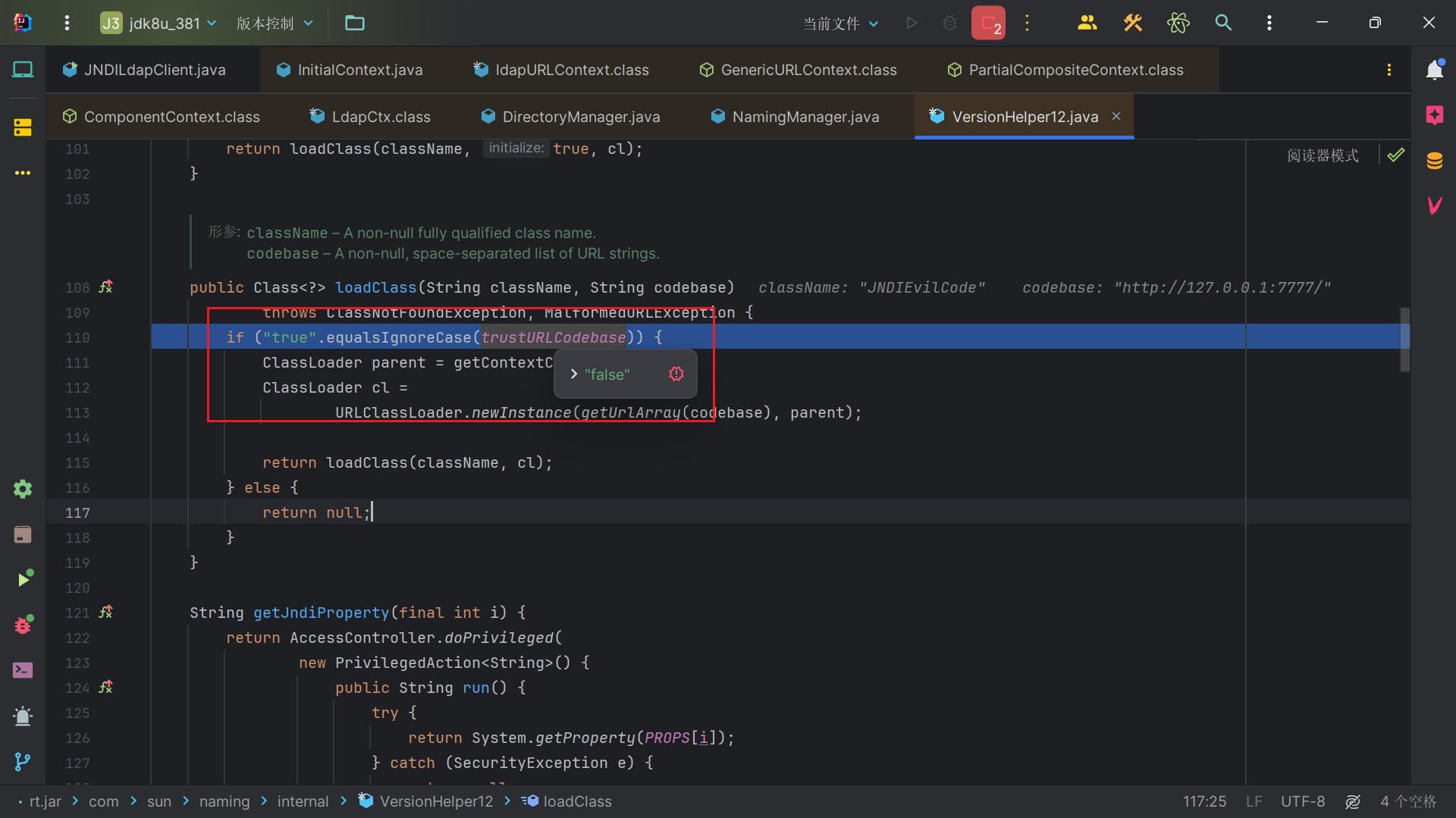
Task: Click the UTF-8 encoding in status bar
Action: 1302,801
